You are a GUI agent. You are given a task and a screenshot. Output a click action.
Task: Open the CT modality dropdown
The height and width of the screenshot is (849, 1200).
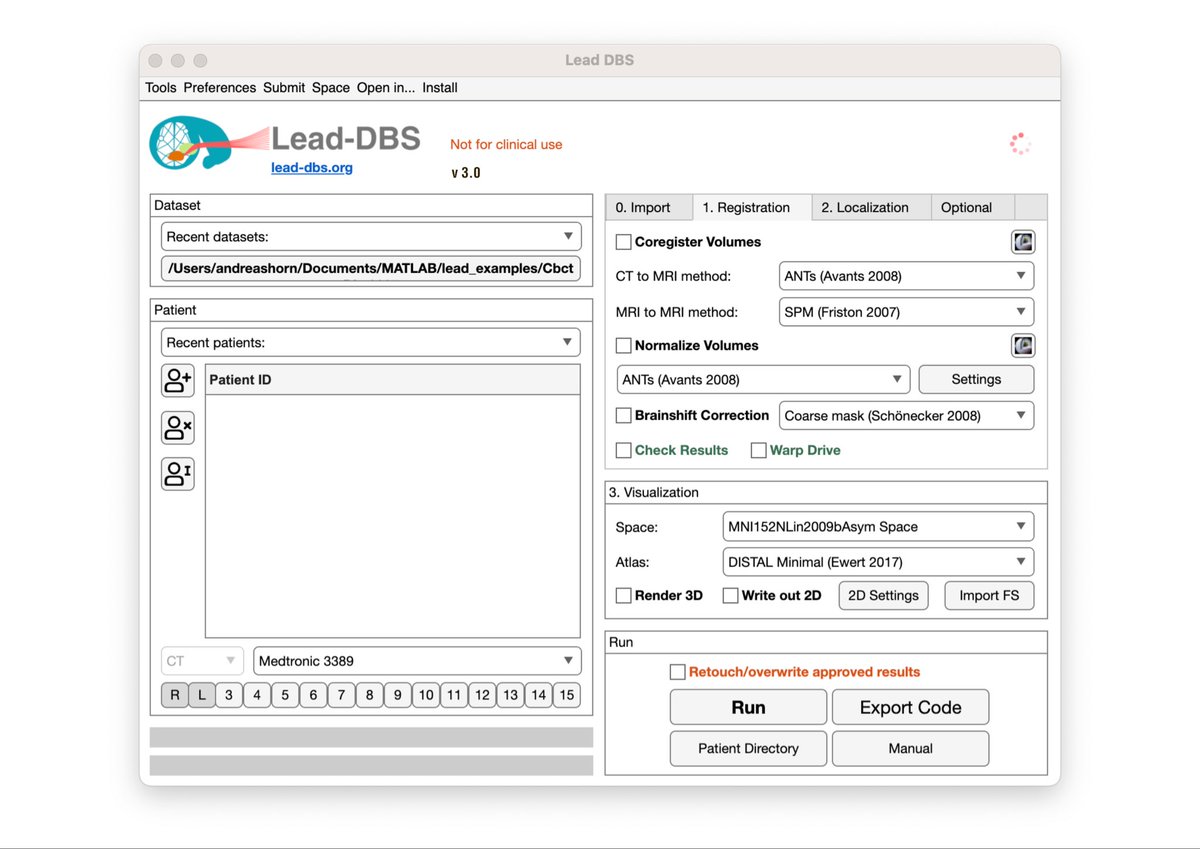point(202,661)
